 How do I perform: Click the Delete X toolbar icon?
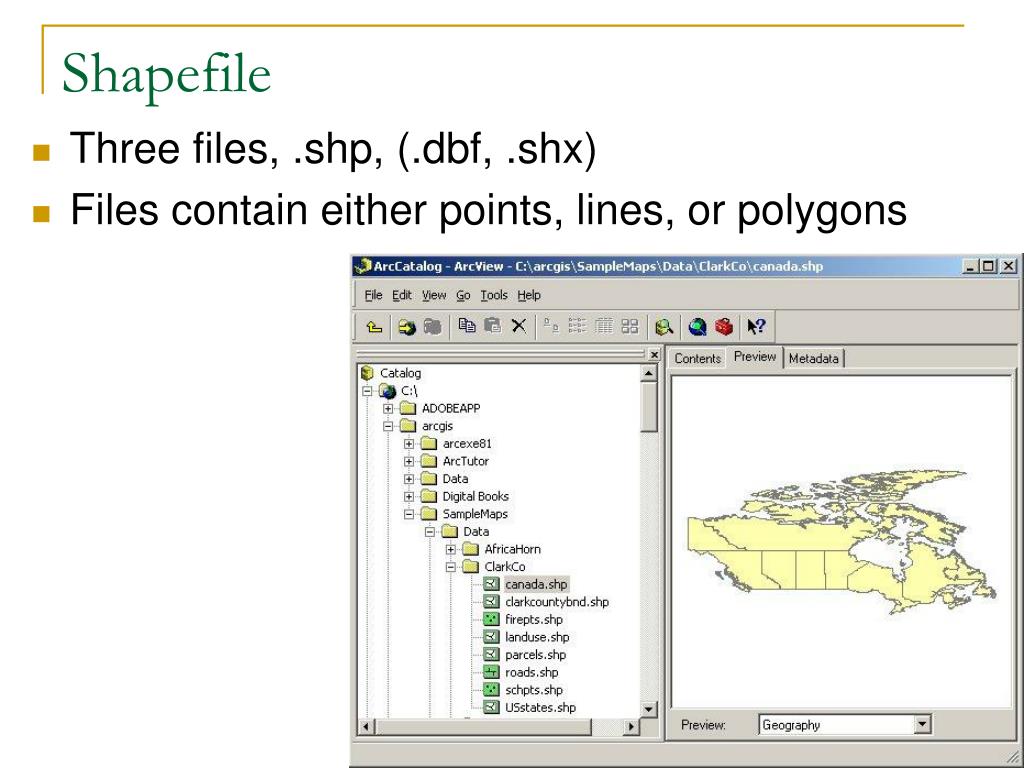519,326
